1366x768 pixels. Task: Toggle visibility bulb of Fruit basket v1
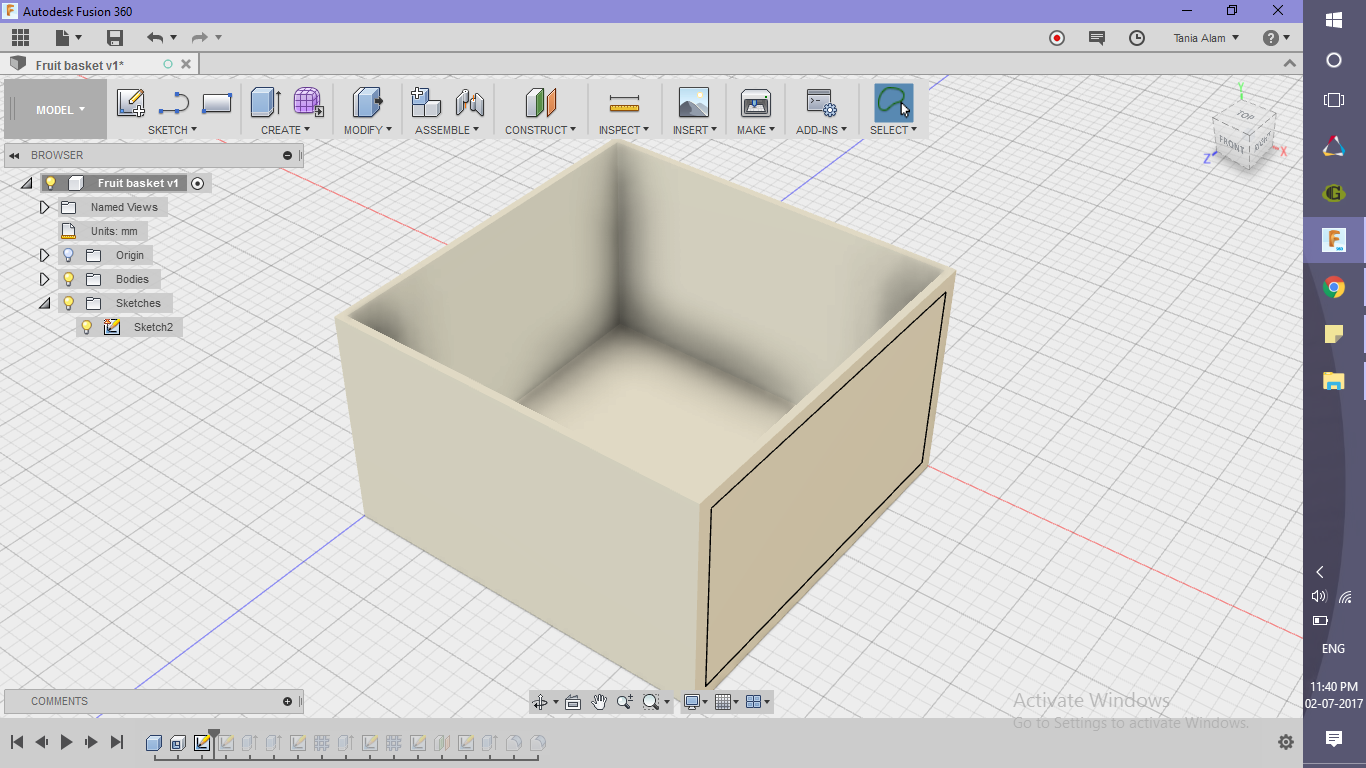pyautogui.click(x=51, y=183)
